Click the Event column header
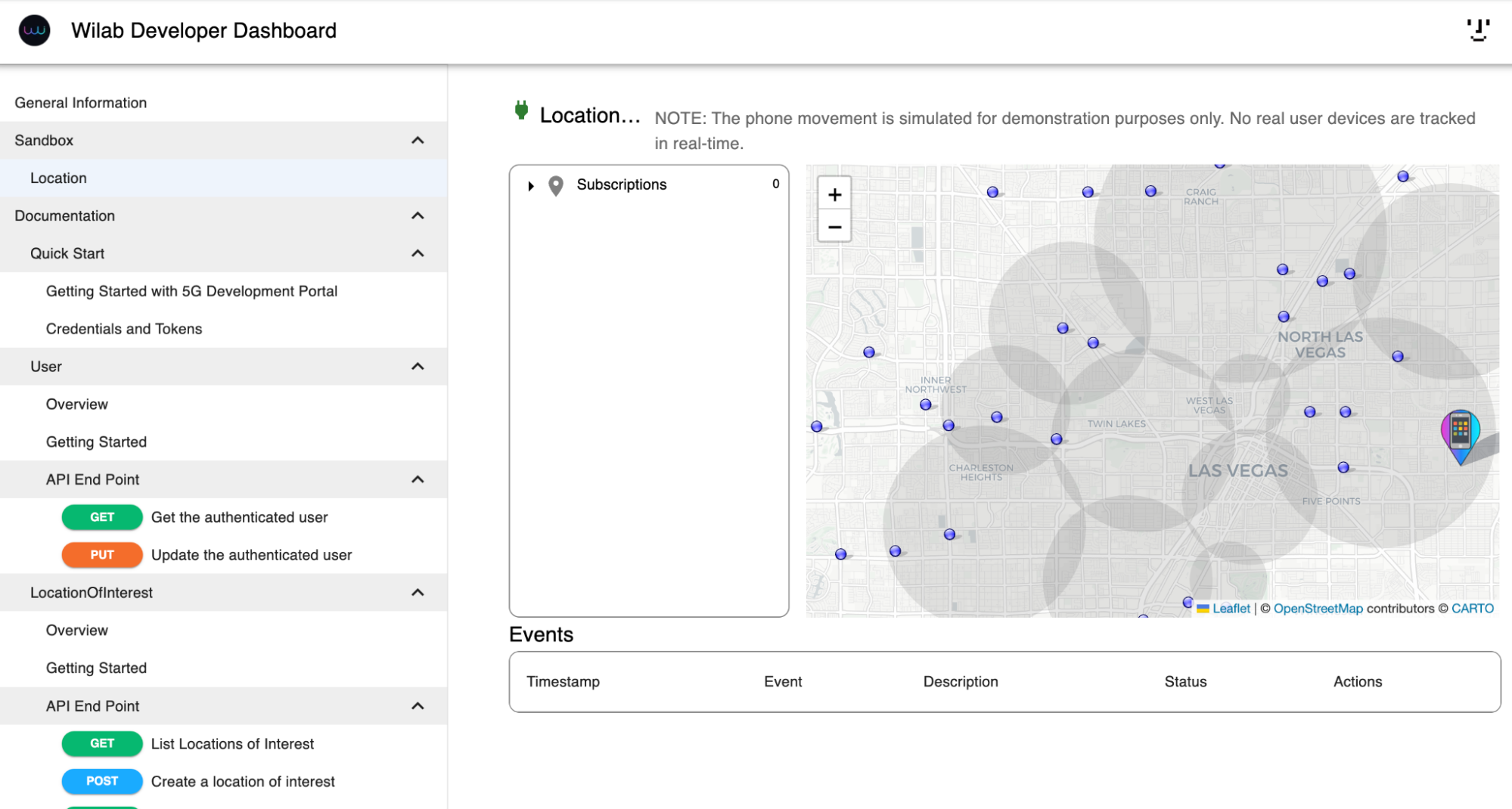1512x809 pixels. (783, 682)
